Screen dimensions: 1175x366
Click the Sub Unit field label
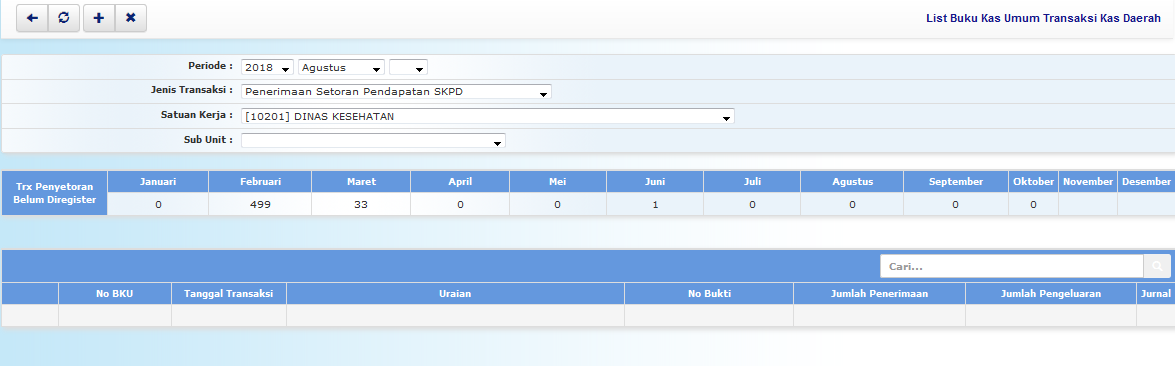[208, 140]
